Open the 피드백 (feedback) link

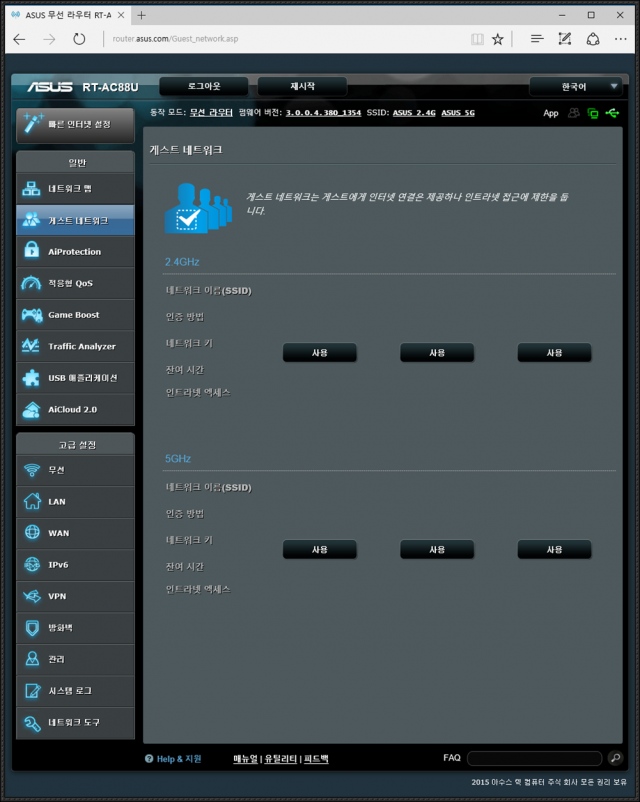316,759
